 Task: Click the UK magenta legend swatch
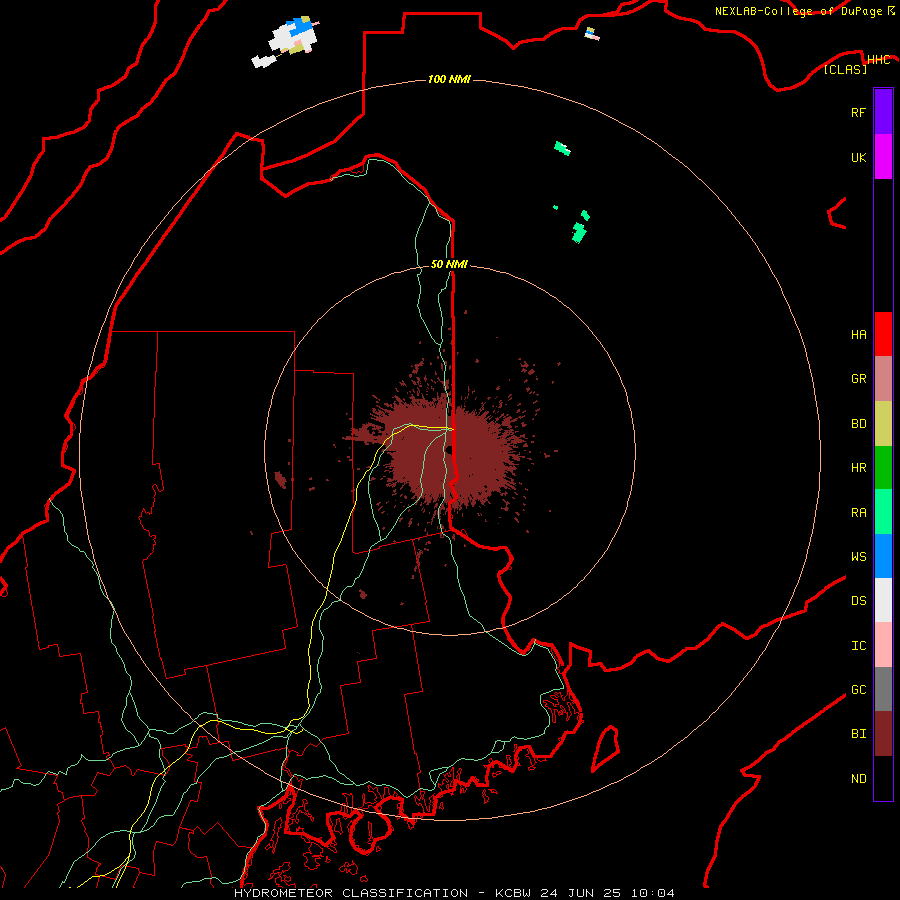pos(883,157)
